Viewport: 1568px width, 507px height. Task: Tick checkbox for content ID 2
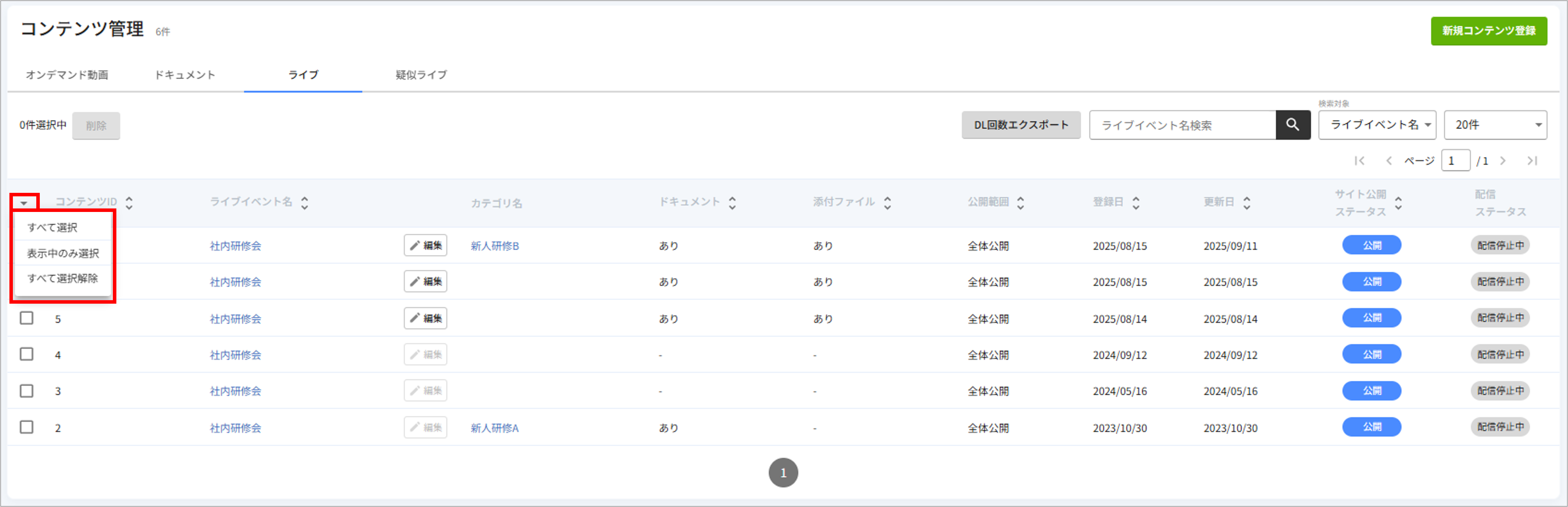point(26,427)
